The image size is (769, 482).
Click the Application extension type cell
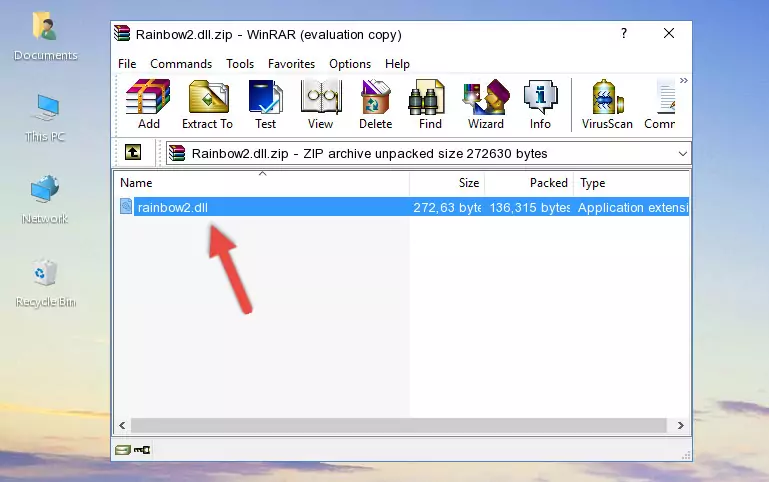633,207
